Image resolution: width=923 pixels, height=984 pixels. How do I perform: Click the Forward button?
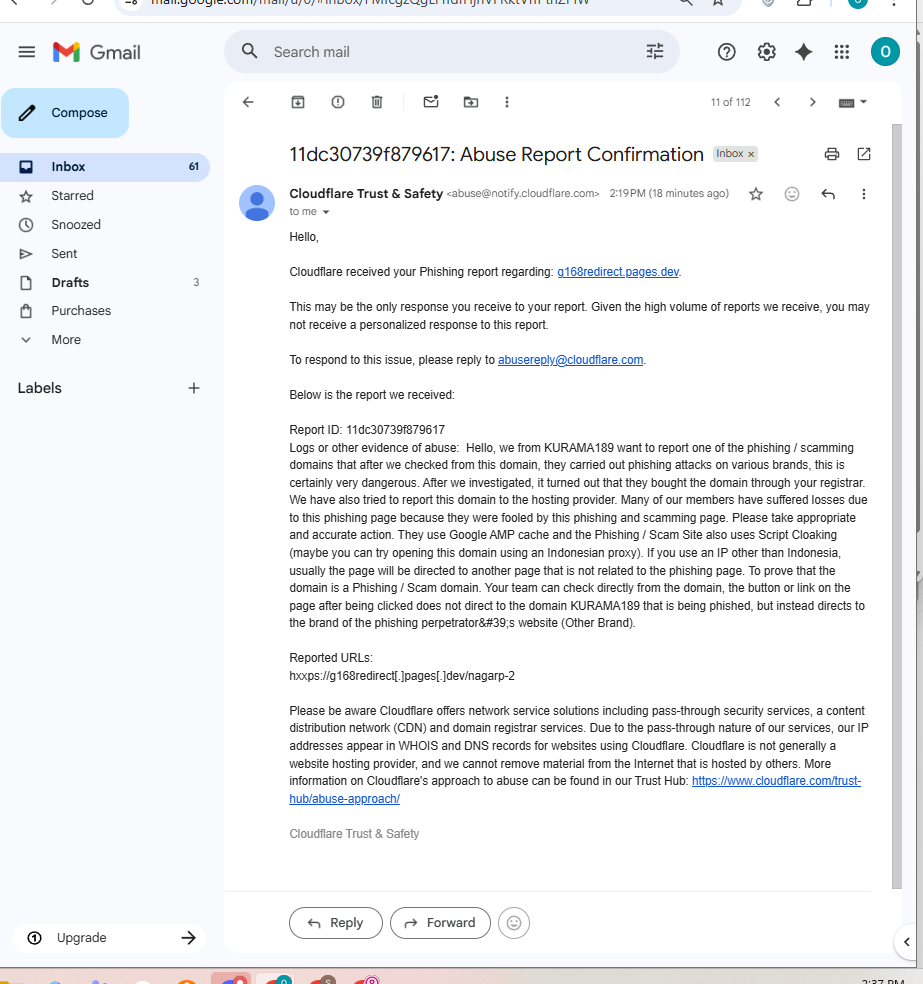tap(440, 923)
